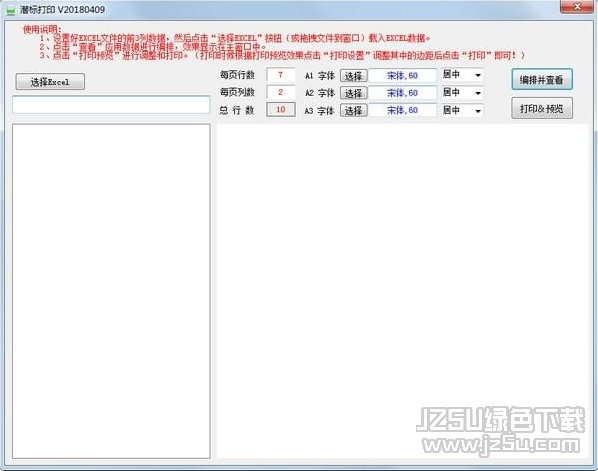Screen dimensions: 598x471
Task: Click instruction line 3 about 打印预览
Action: (282, 55)
